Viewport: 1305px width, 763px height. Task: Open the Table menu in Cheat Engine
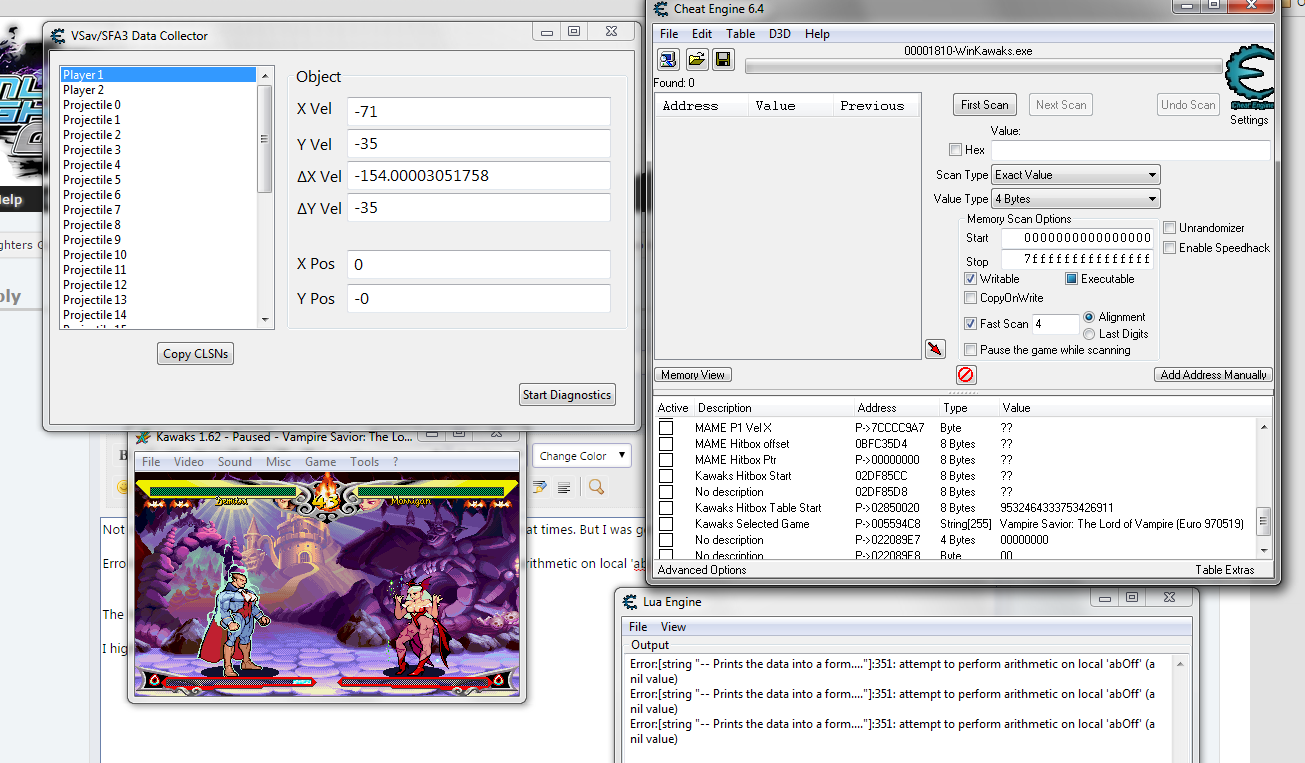741,34
